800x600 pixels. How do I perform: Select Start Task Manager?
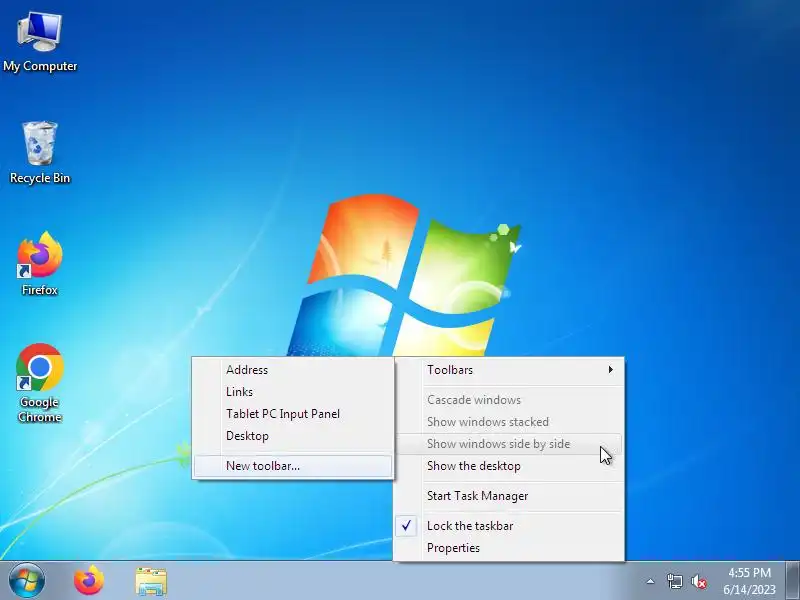click(x=509, y=496)
